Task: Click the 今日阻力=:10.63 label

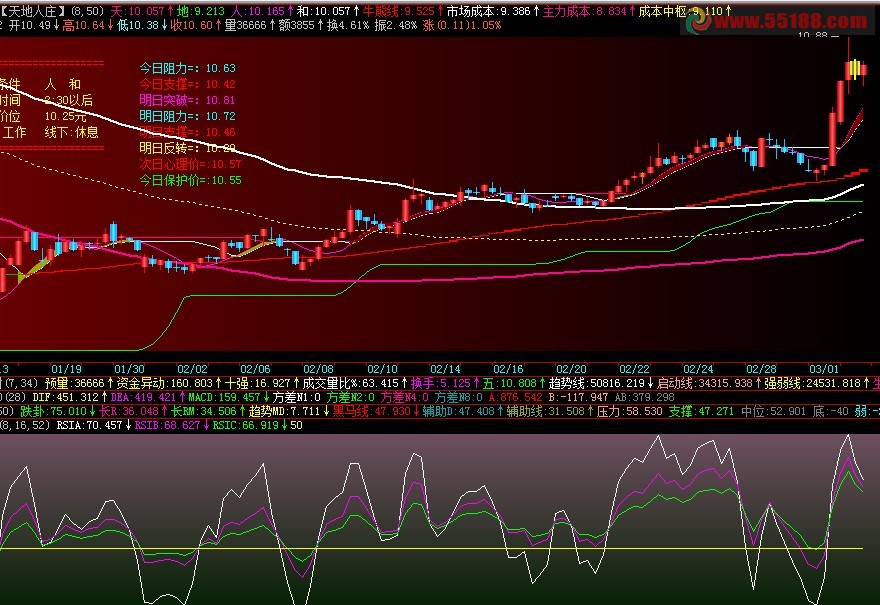Action: pyautogui.click(x=187, y=68)
